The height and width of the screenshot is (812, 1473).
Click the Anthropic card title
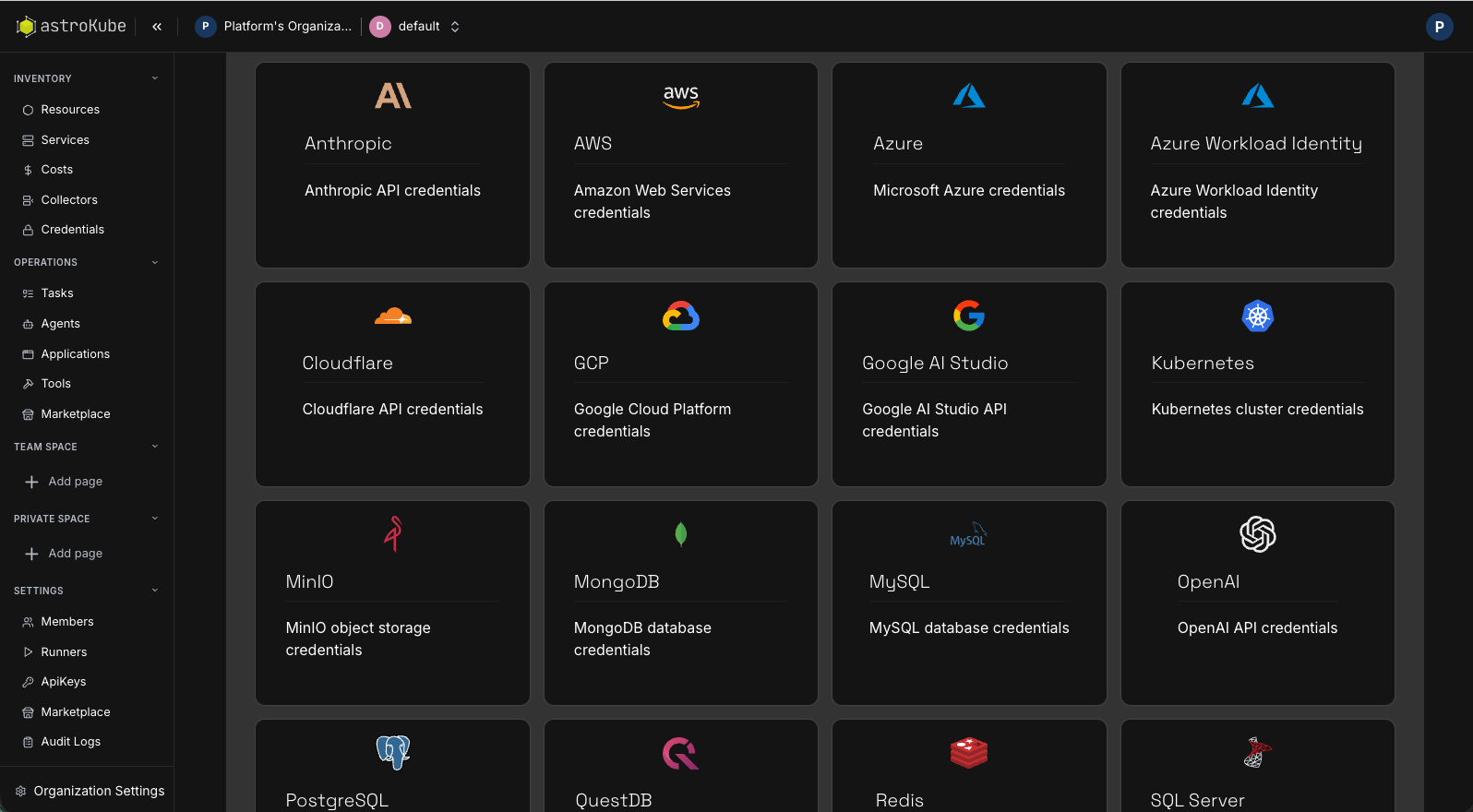click(348, 144)
